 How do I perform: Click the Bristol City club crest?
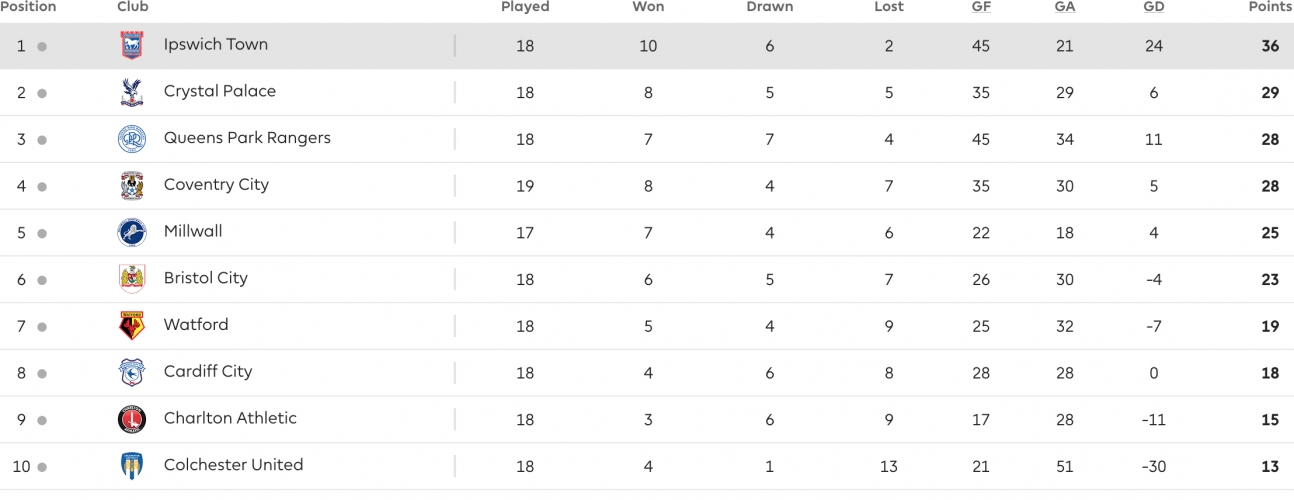point(132,279)
